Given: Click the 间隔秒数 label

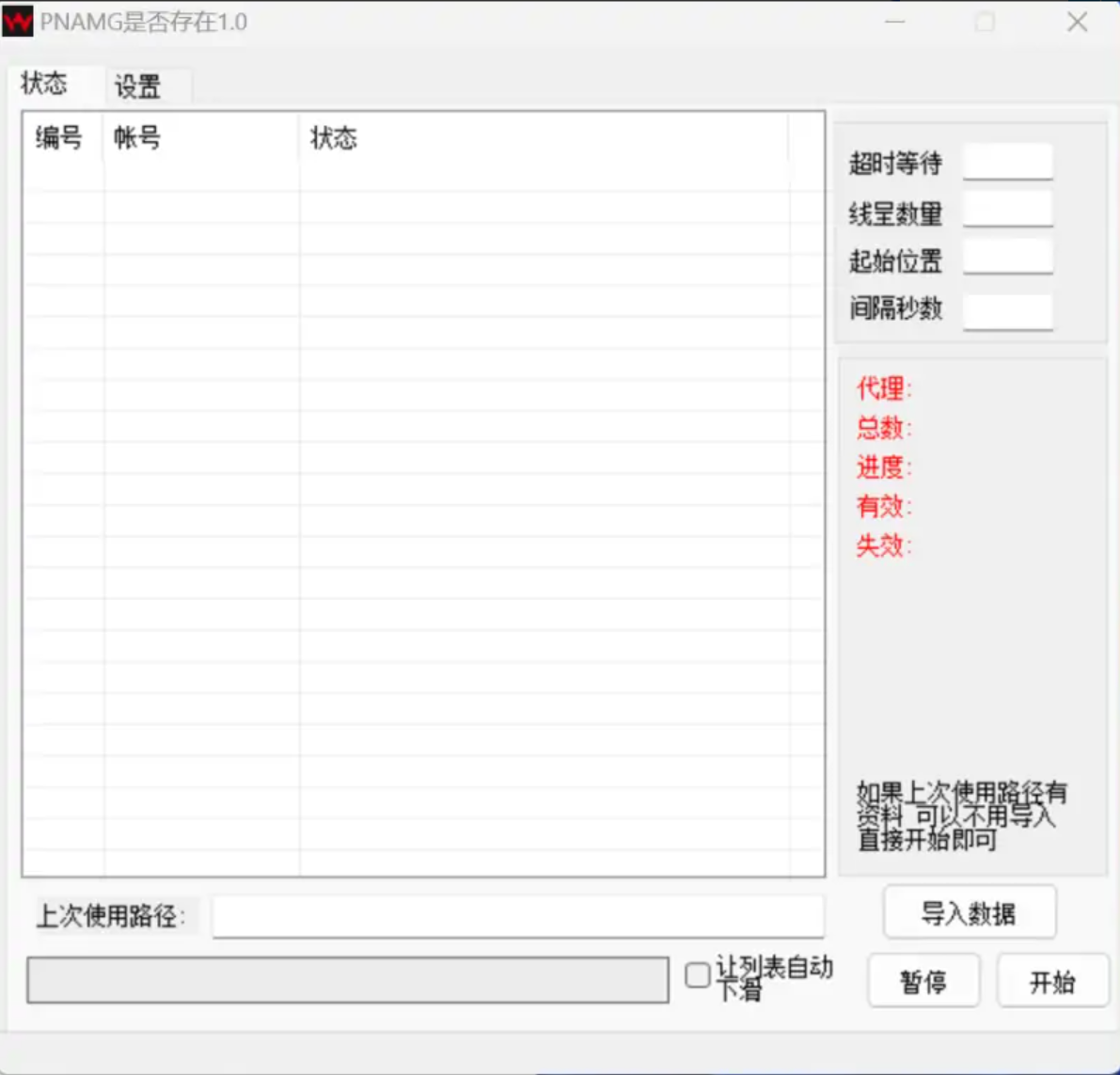Looking at the screenshot, I should point(895,308).
